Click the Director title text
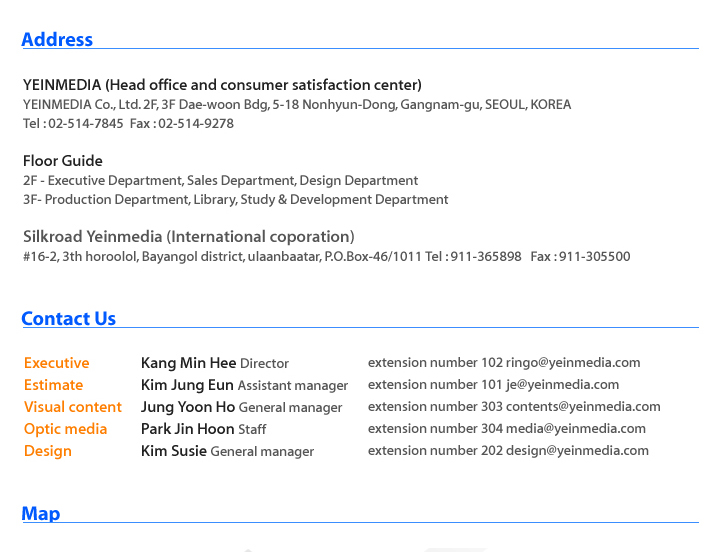The height and width of the screenshot is (552, 727). coord(264,364)
